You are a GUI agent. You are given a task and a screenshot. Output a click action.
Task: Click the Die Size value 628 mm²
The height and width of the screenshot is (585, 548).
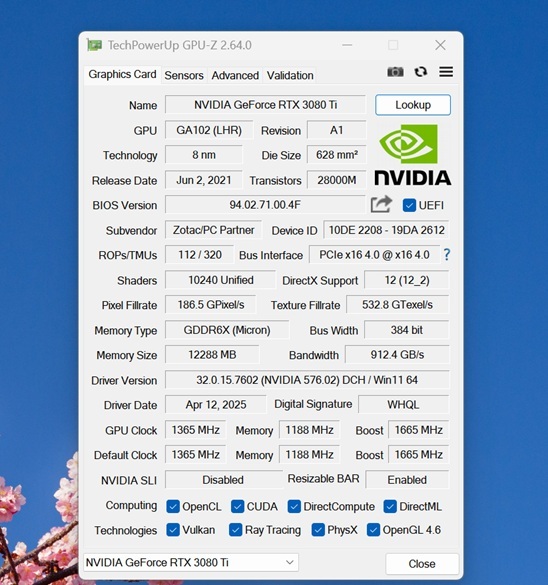336,155
